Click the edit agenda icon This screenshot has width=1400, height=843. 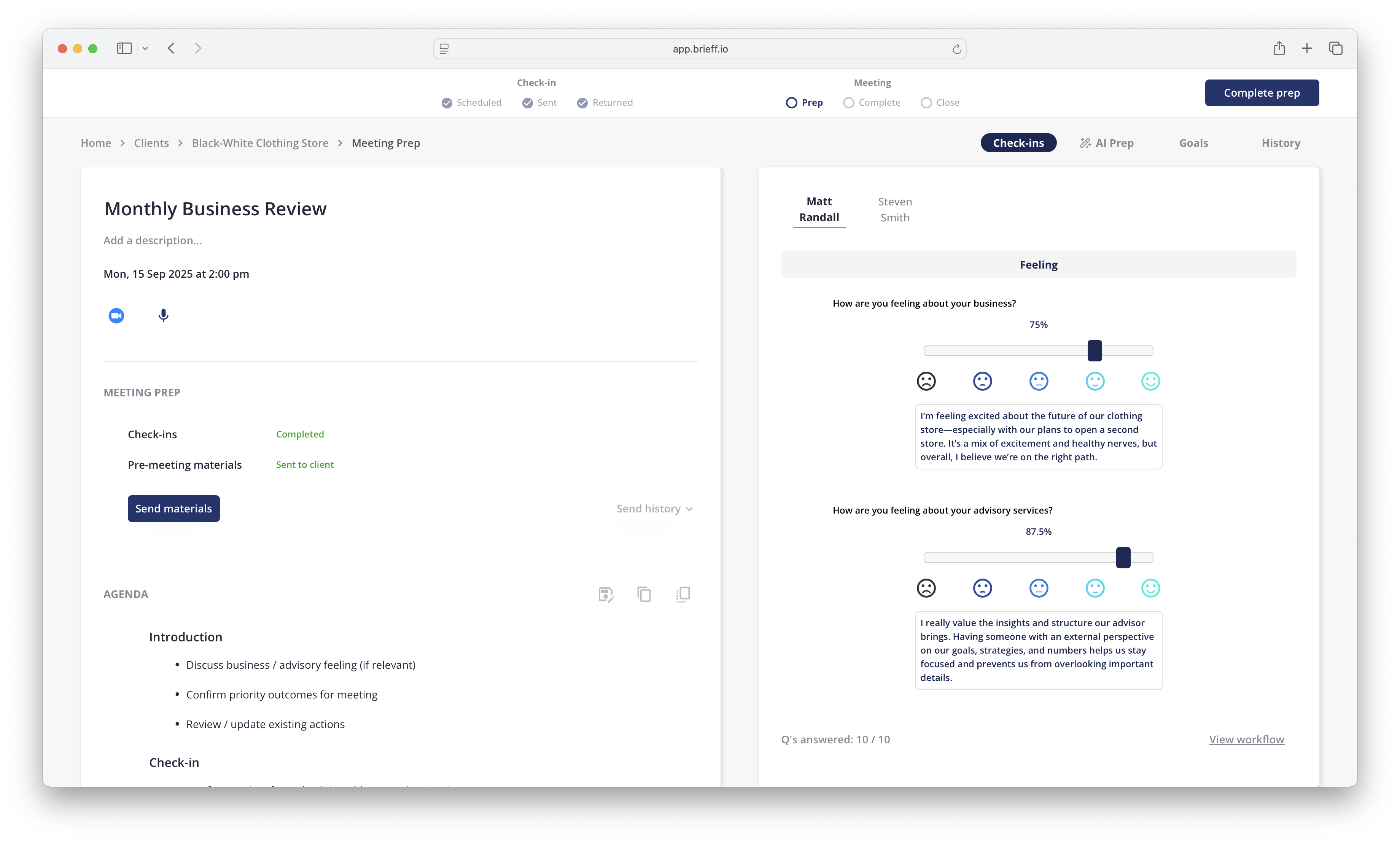coord(605,594)
